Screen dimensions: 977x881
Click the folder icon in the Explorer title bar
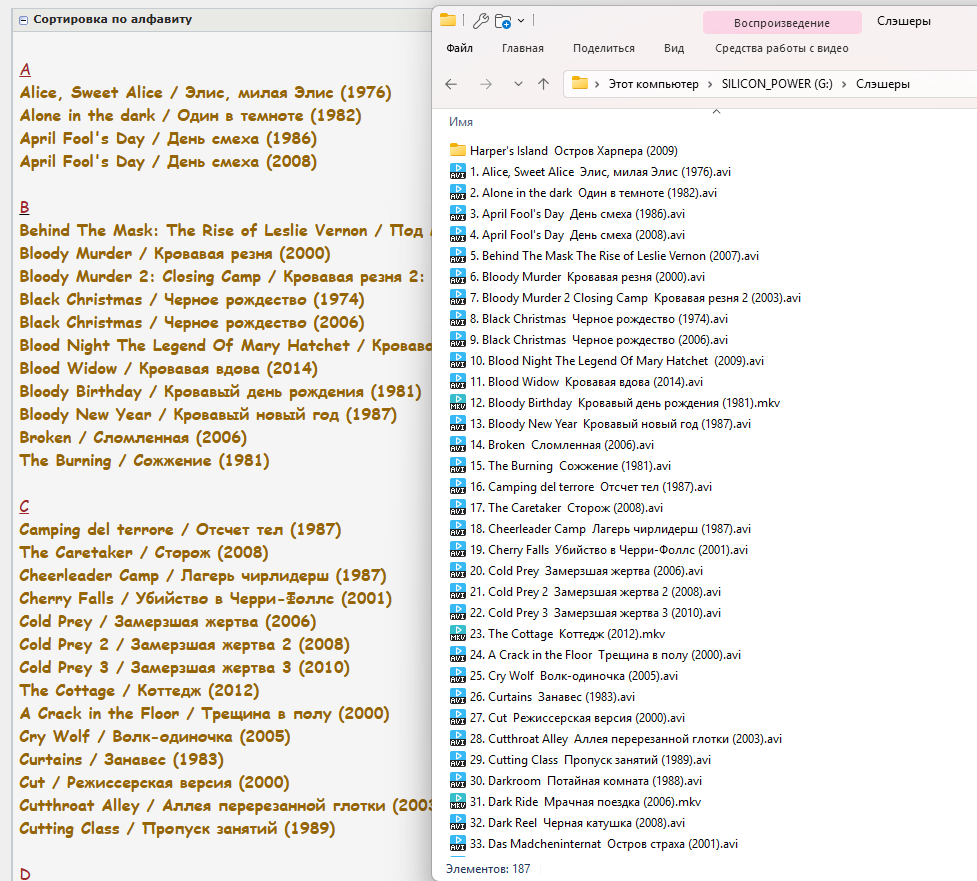click(448, 20)
